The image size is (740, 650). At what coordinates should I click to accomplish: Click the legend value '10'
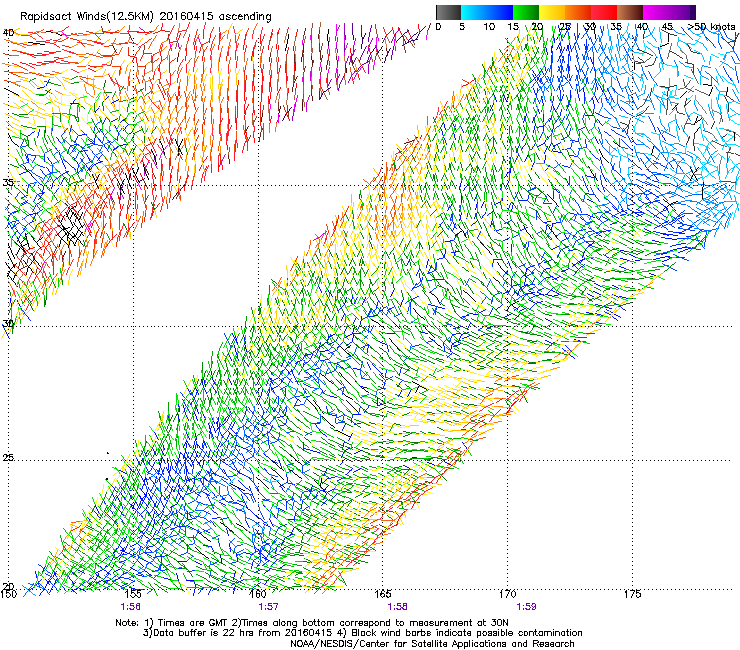(489, 27)
